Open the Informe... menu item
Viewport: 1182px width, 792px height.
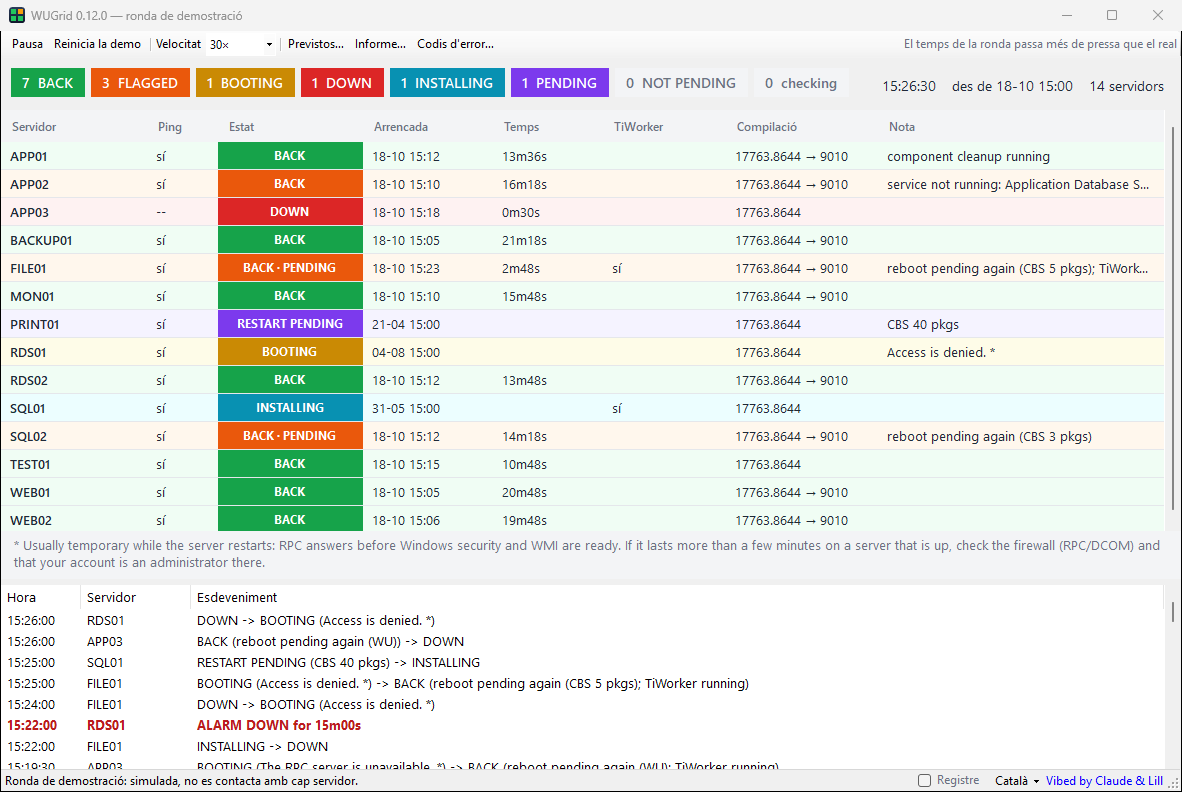click(x=380, y=44)
